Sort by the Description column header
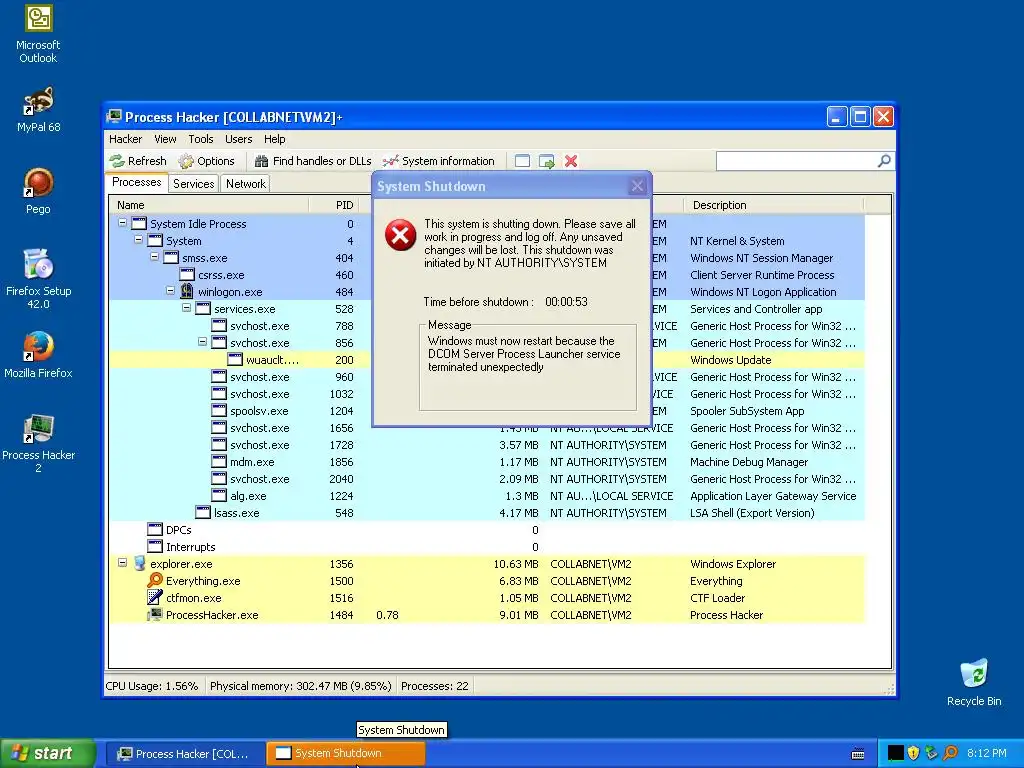 point(773,205)
